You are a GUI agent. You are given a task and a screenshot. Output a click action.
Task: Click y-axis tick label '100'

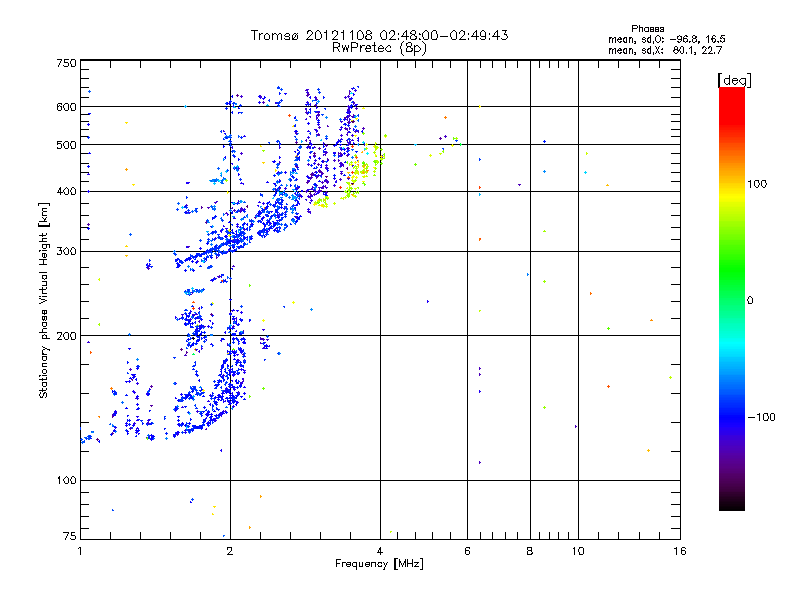pyautogui.click(x=66, y=480)
